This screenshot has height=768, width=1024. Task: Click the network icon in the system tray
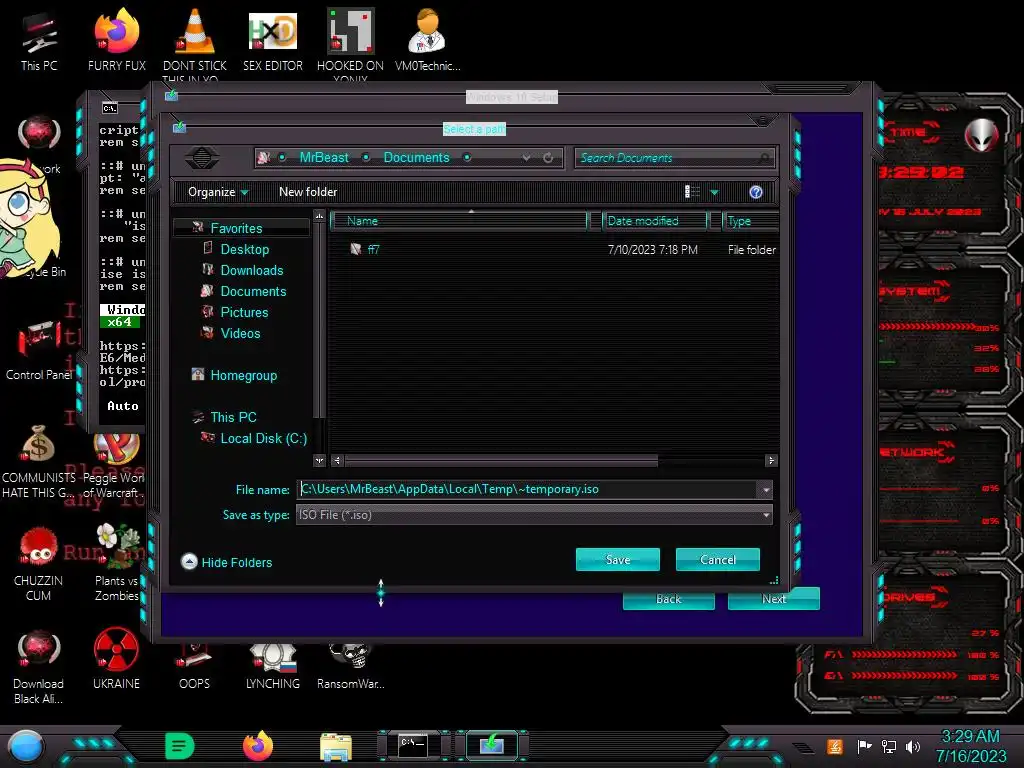click(889, 746)
